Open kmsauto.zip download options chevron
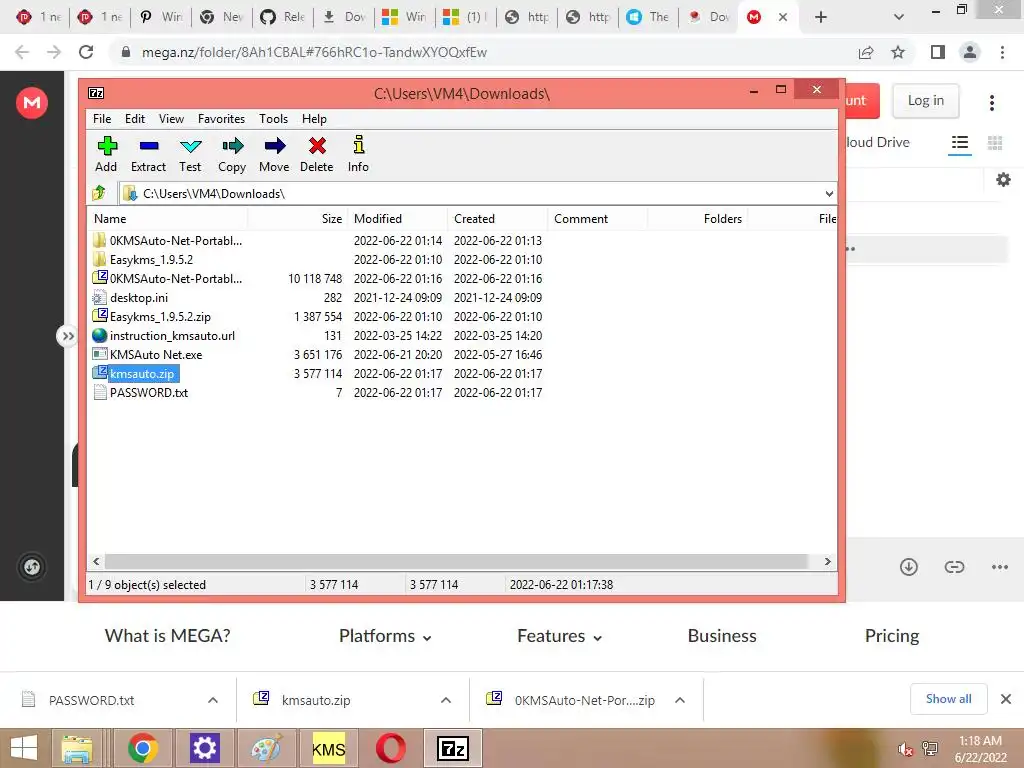 [x=445, y=700]
